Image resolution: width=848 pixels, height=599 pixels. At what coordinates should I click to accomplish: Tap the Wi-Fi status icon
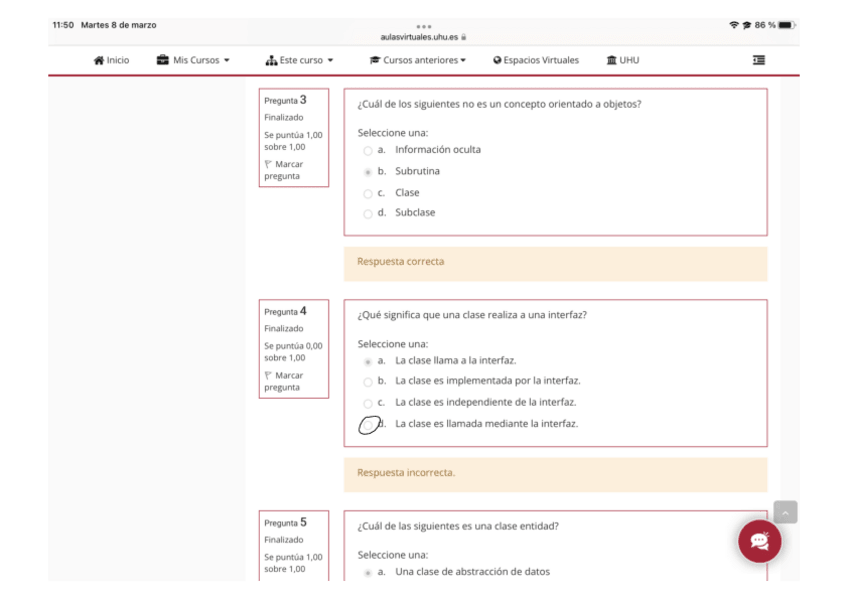[x=733, y=25]
